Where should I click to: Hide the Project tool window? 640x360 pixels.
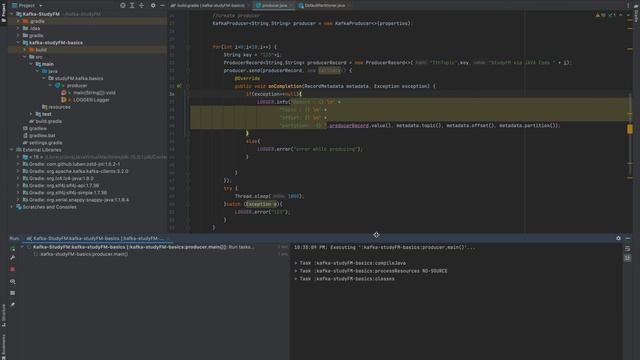[x=162, y=5]
